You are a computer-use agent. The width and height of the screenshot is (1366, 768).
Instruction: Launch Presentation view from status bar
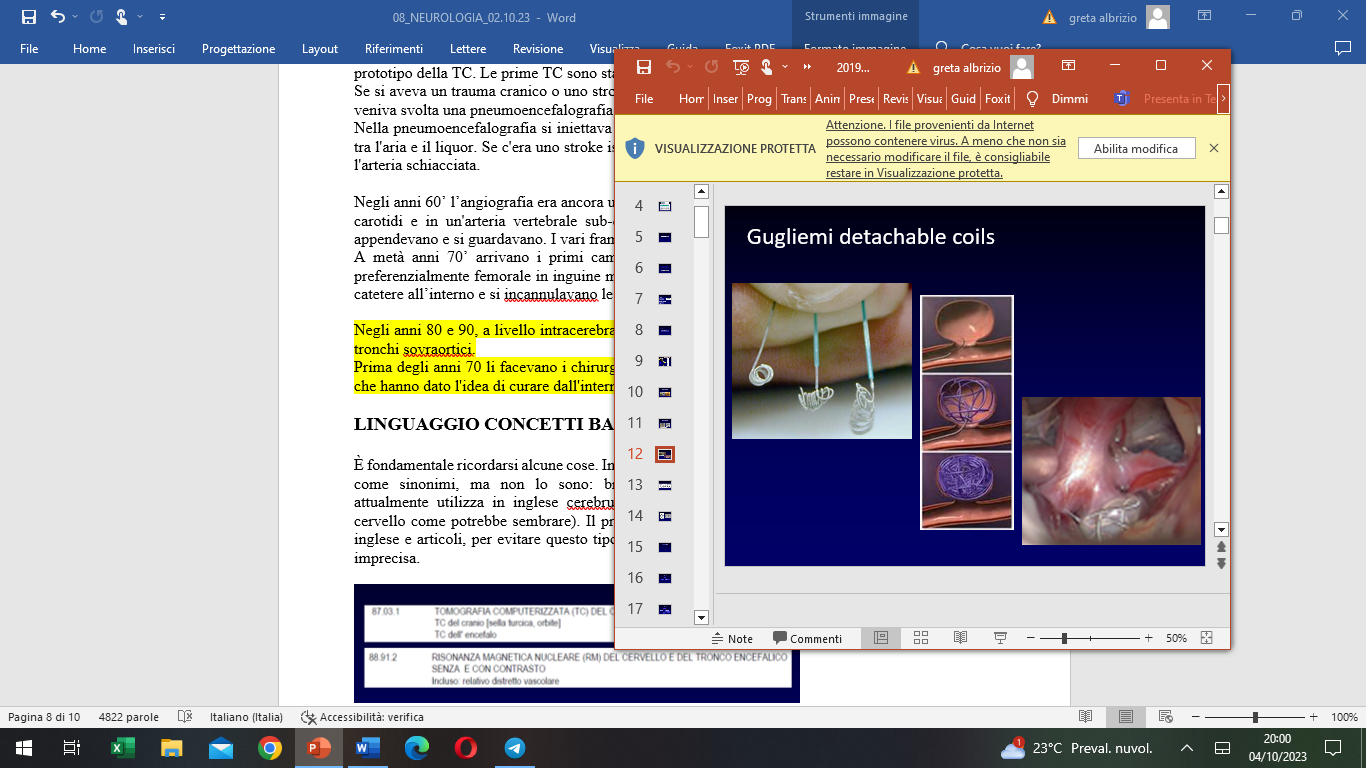click(1000, 638)
